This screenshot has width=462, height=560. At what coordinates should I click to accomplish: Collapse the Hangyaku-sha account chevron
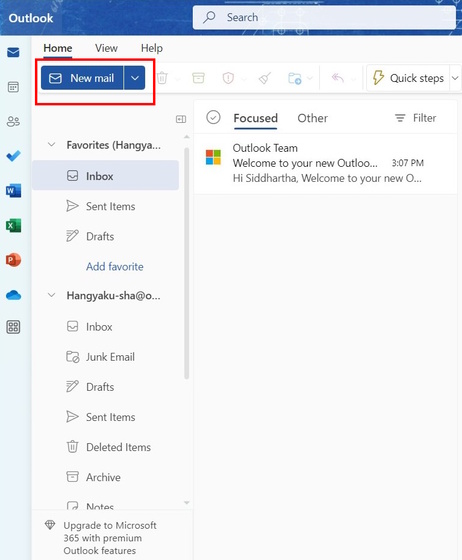52,295
